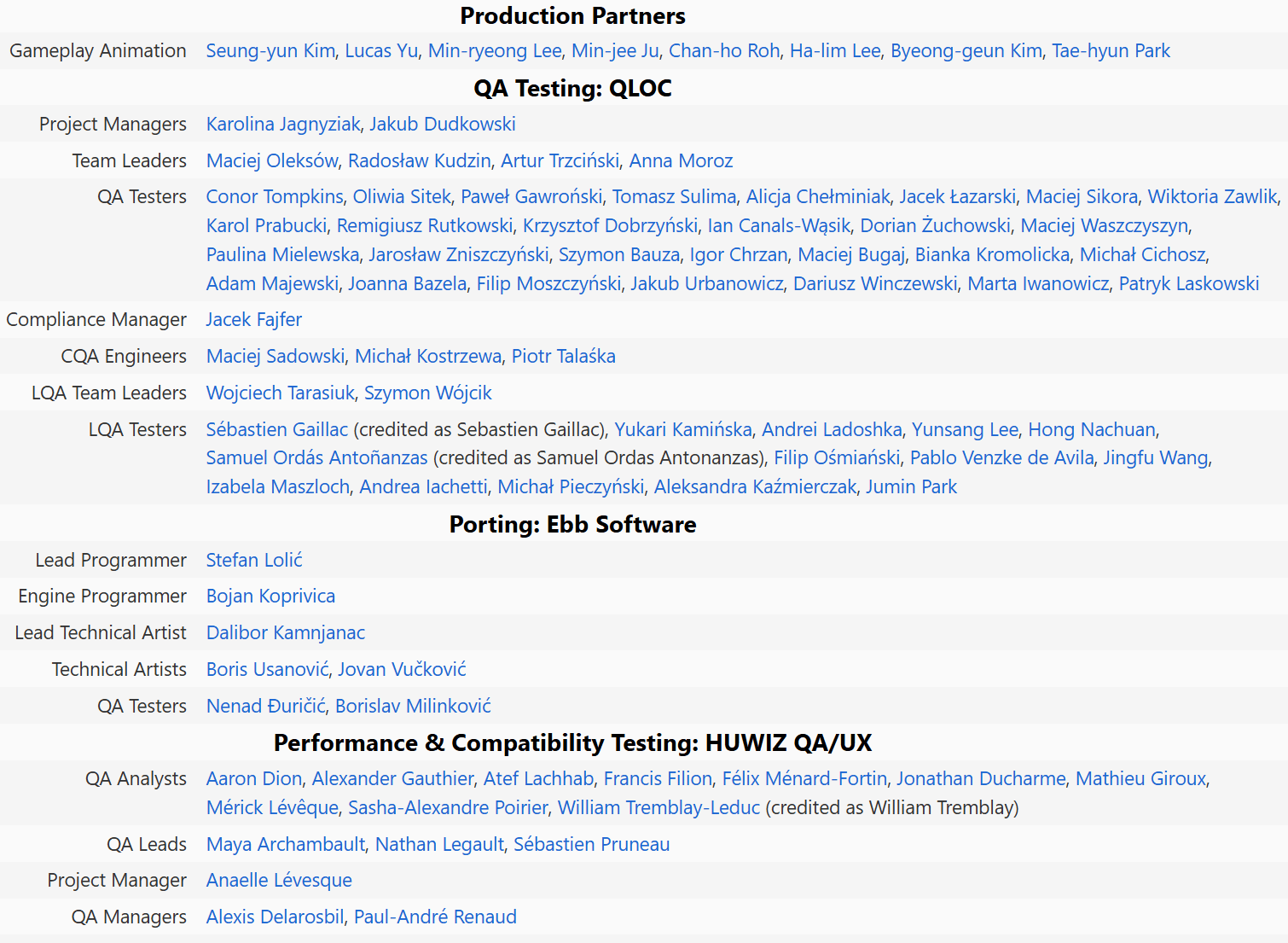Select the "Lead Technical Artist" role label
The height and width of the screenshot is (943, 1288).
pos(101,633)
